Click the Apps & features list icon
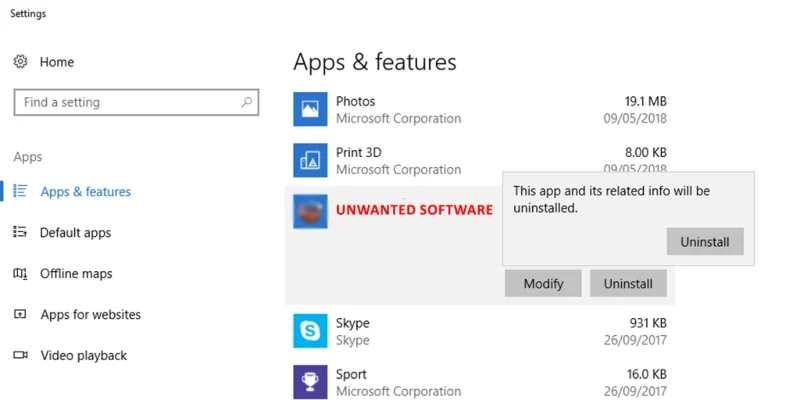Screen dimensions: 800x400 [20, 191]
